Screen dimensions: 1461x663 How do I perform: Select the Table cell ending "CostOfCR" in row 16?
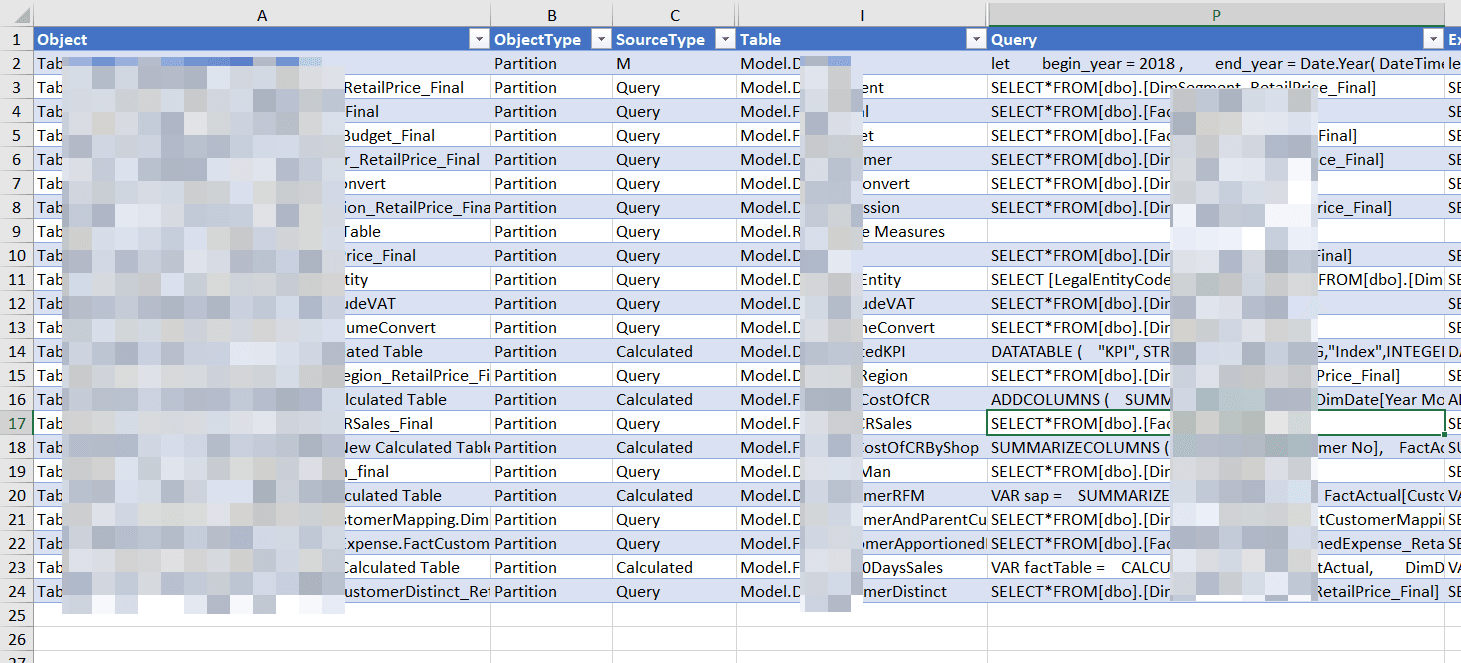(x=862, y=399)
